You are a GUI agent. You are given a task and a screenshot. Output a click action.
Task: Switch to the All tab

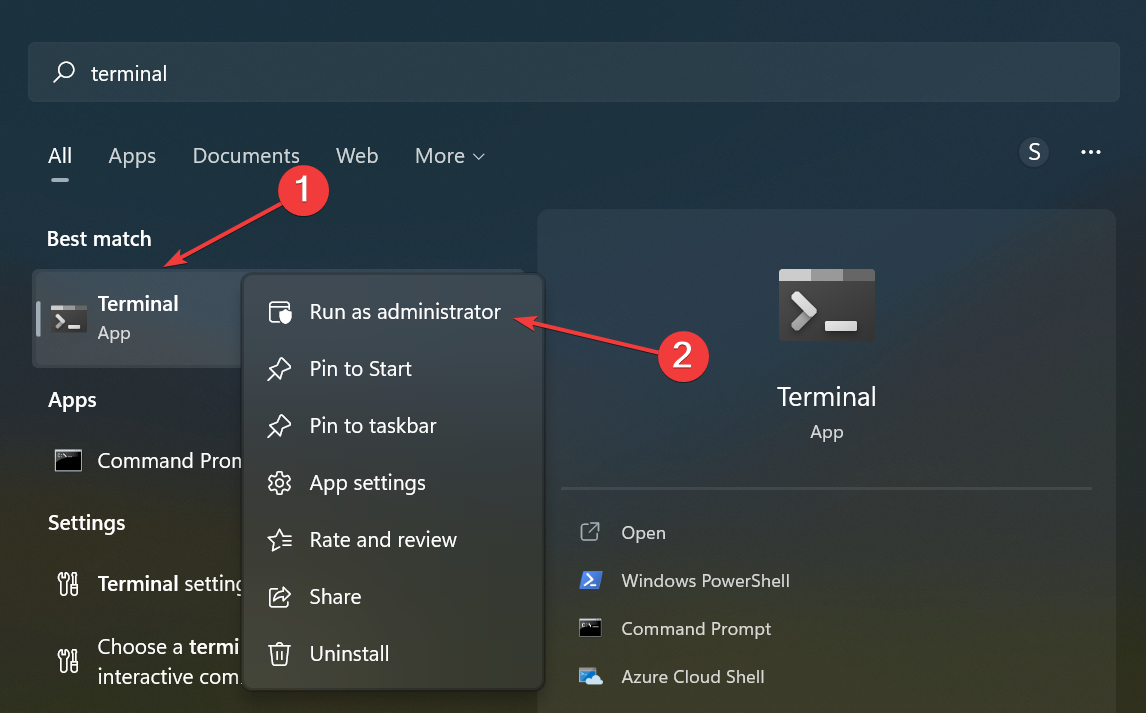(x=60, y=156)
